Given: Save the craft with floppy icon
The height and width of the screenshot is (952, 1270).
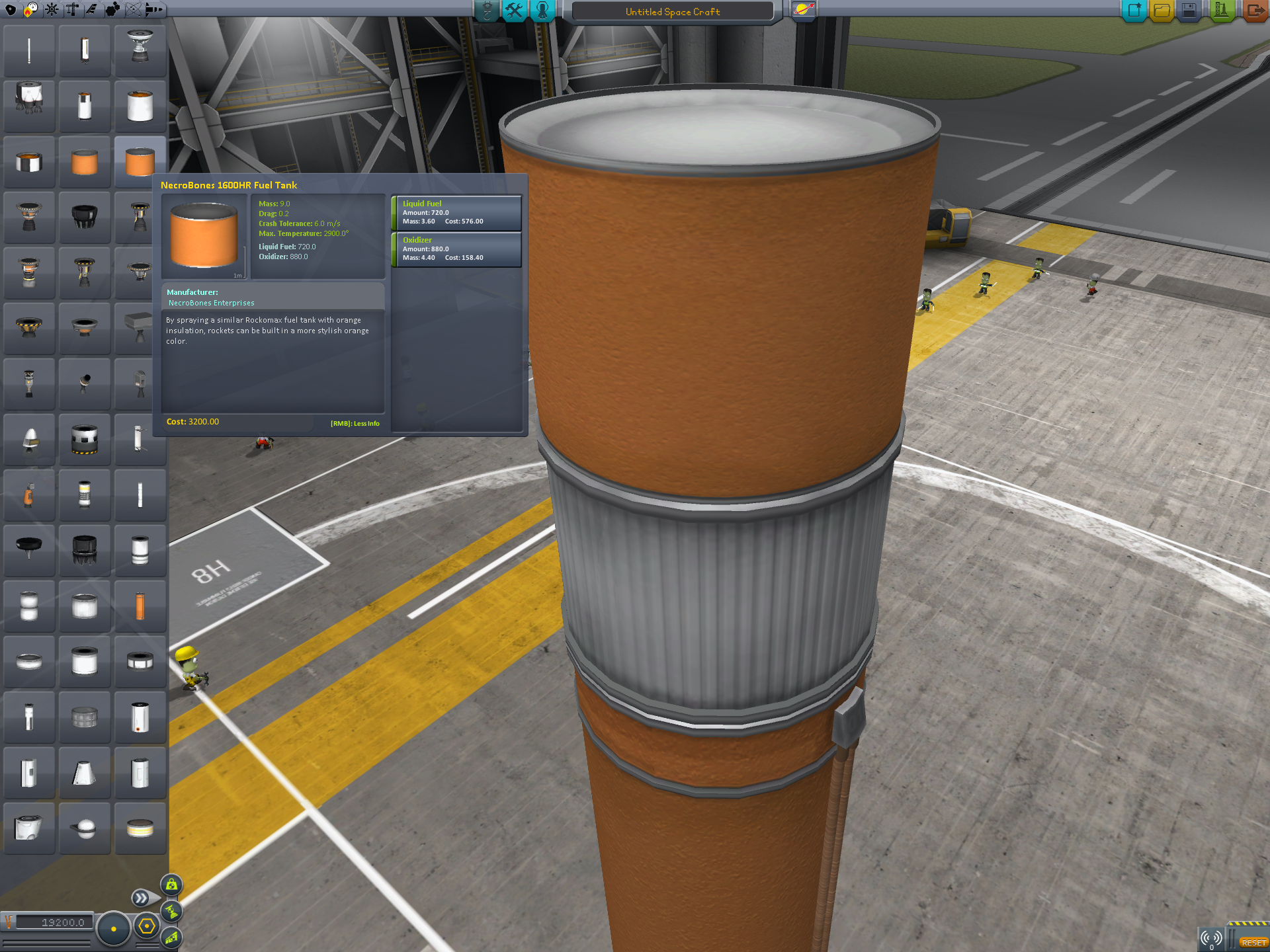Looking at the screenshot, I should point(1189,11).
